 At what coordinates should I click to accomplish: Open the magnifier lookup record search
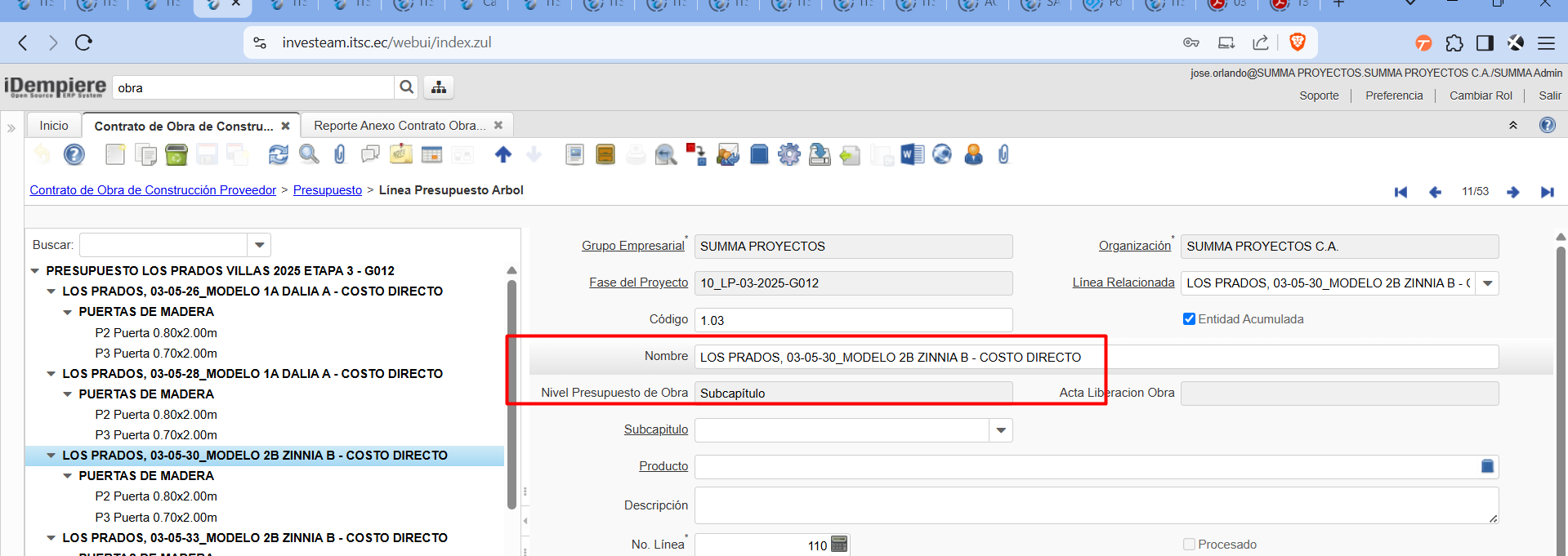click(309, 154)
